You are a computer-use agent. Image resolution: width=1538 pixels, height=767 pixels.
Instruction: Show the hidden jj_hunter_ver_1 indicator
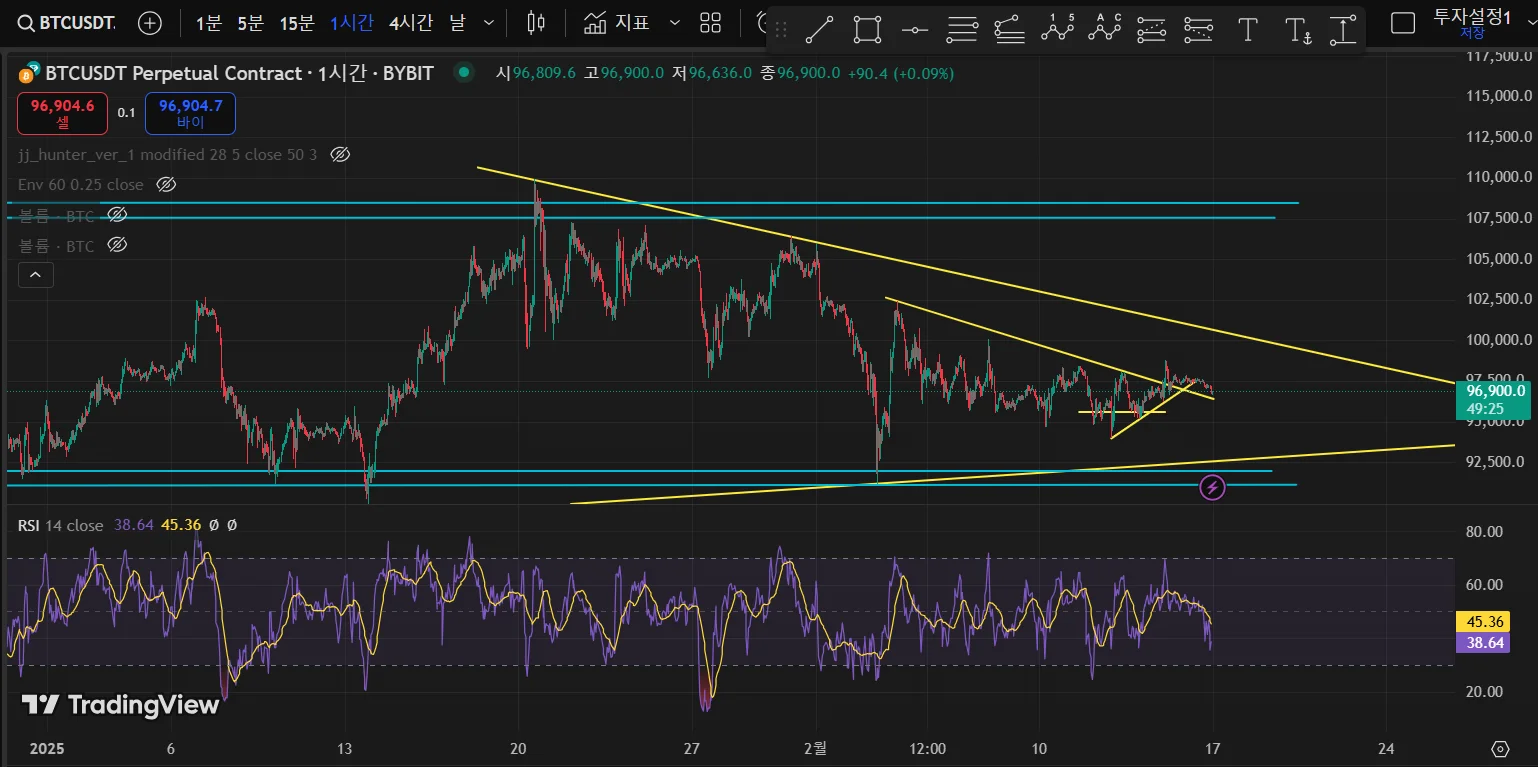point(340,154)
